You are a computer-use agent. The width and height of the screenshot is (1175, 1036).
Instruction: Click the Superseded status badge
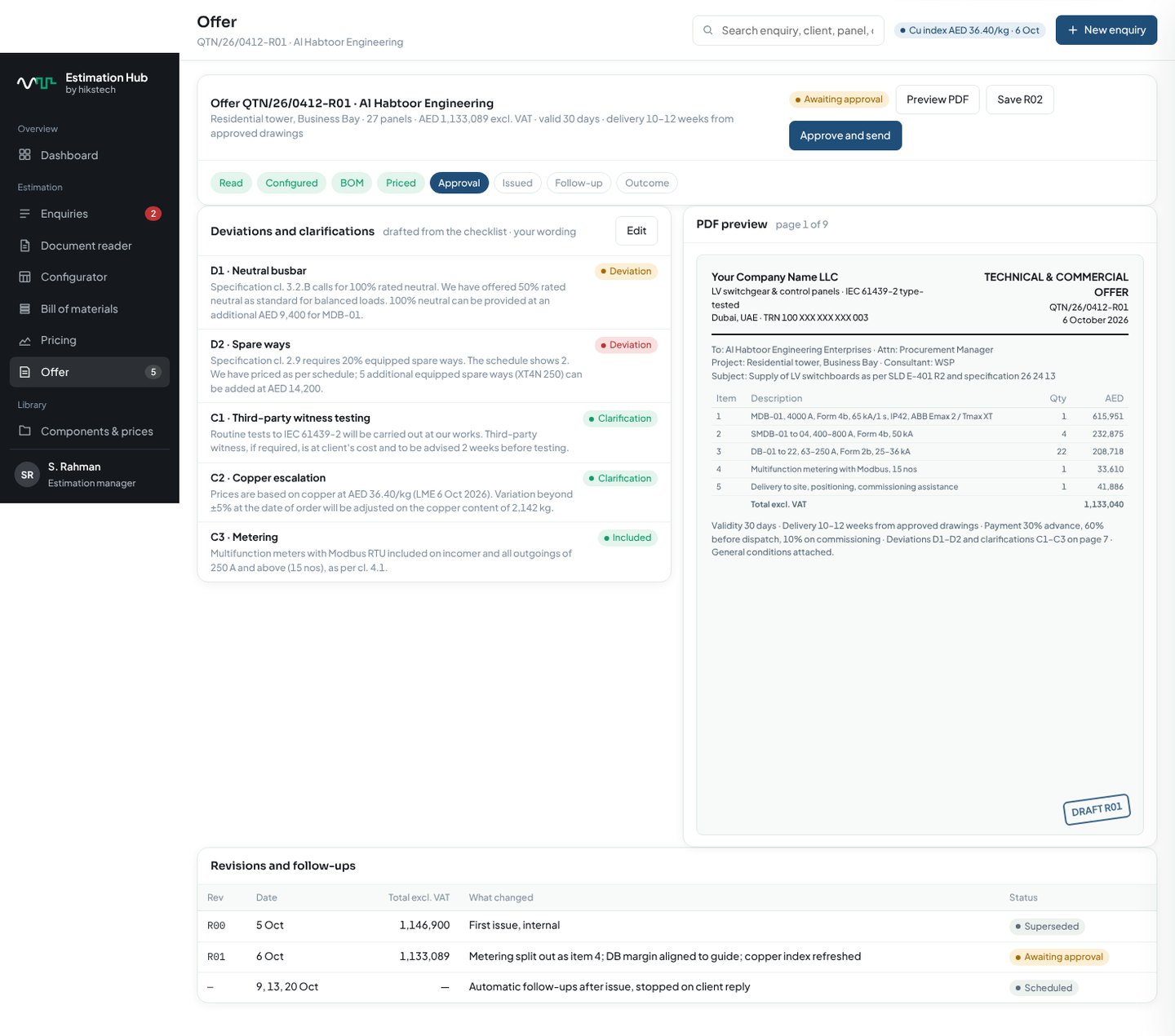pyautogui.click(x=1047, y=927)
